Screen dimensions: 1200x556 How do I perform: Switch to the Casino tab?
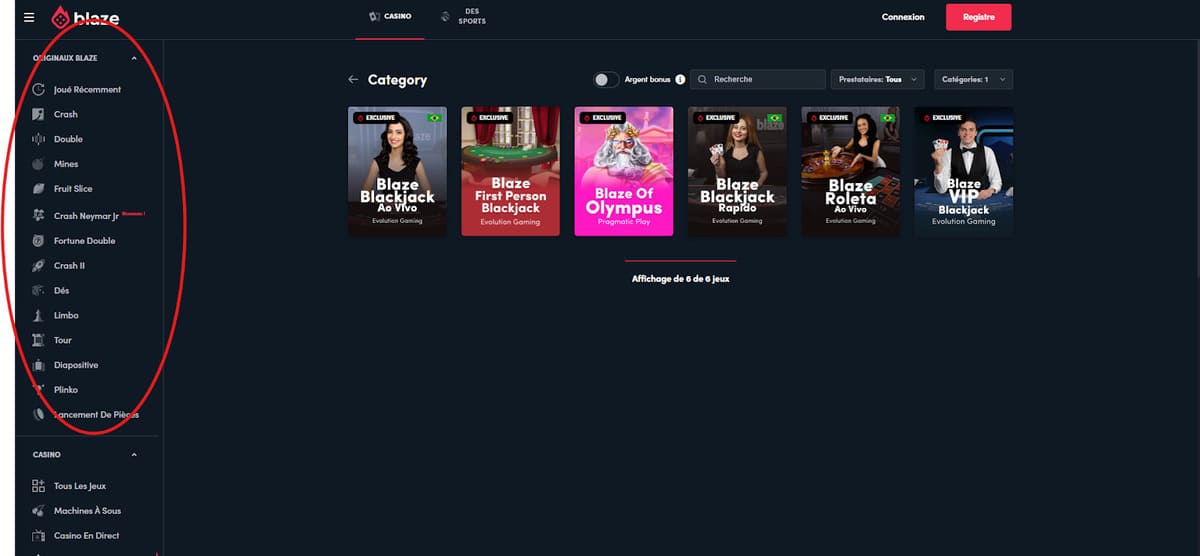[390, 17]
